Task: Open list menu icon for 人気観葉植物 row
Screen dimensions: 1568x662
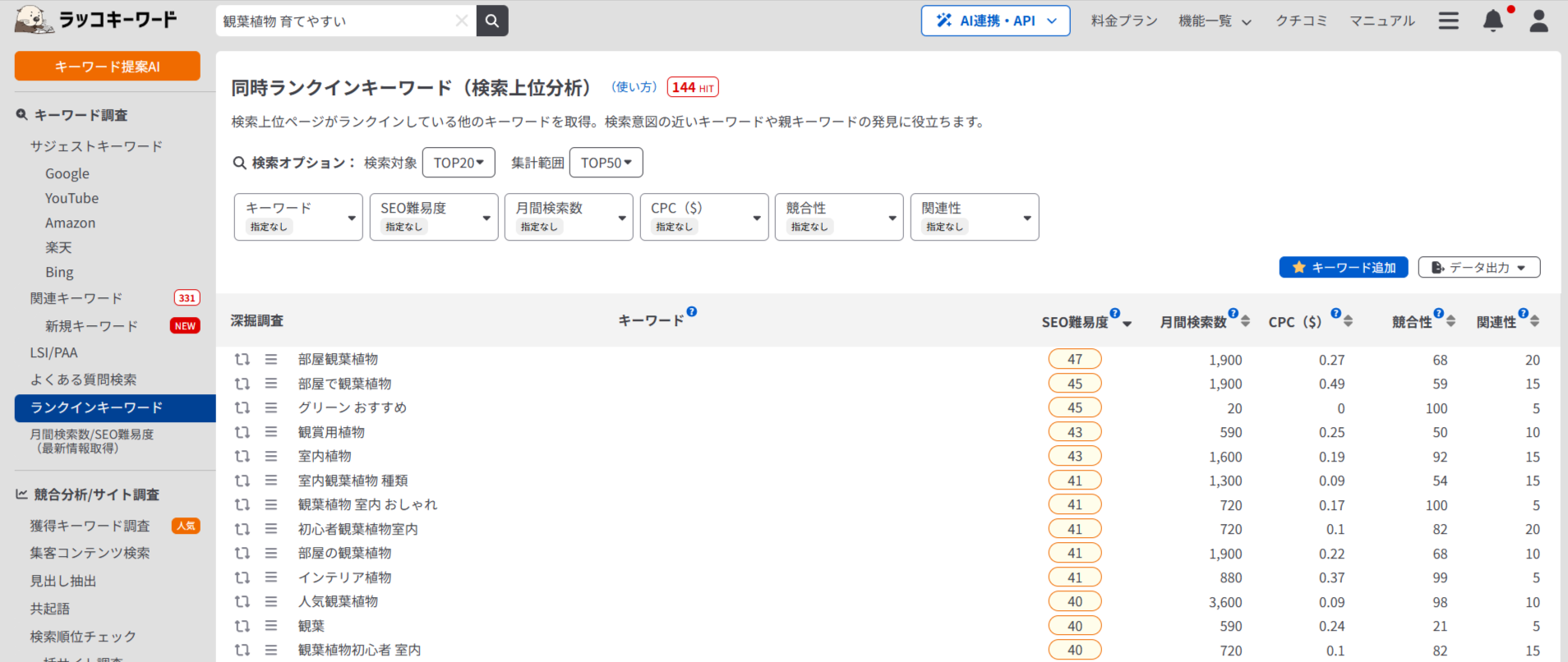Action: [271, 601]
